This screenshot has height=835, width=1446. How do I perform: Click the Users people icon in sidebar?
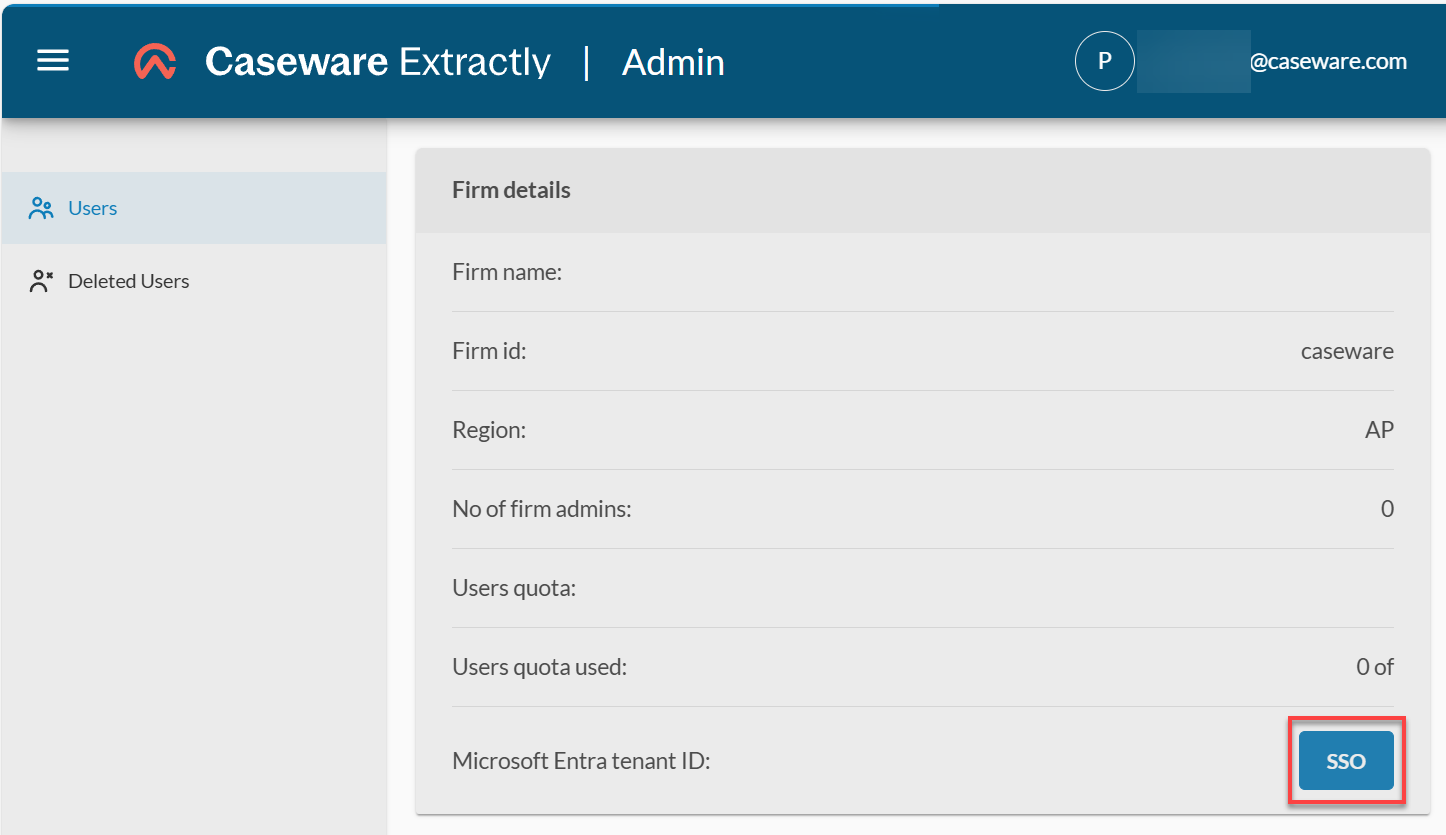click(x=40, y=207)
